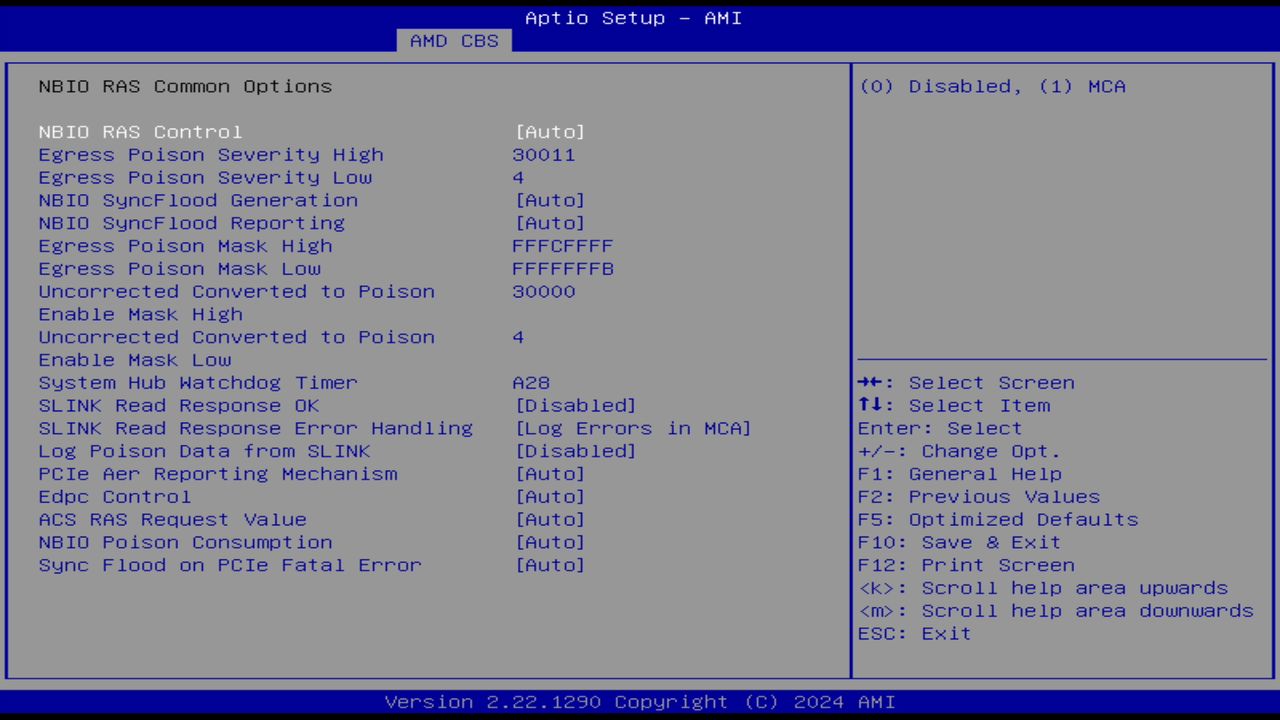Change SLINK Read Response OK Disabled value

tap(576, 405)
